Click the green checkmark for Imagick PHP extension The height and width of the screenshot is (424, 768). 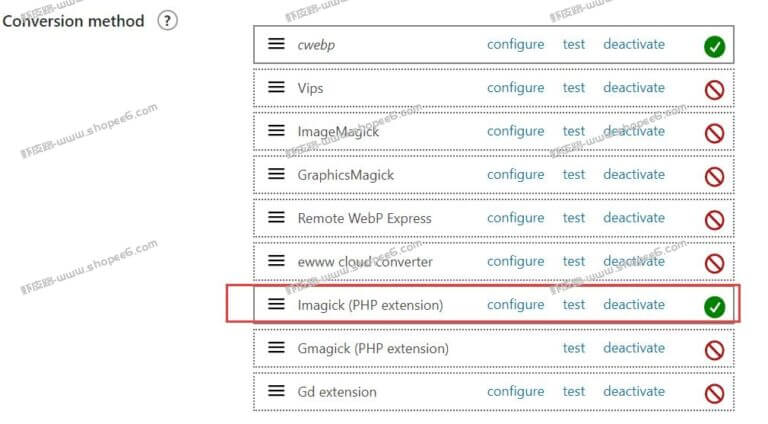(715, 307)
